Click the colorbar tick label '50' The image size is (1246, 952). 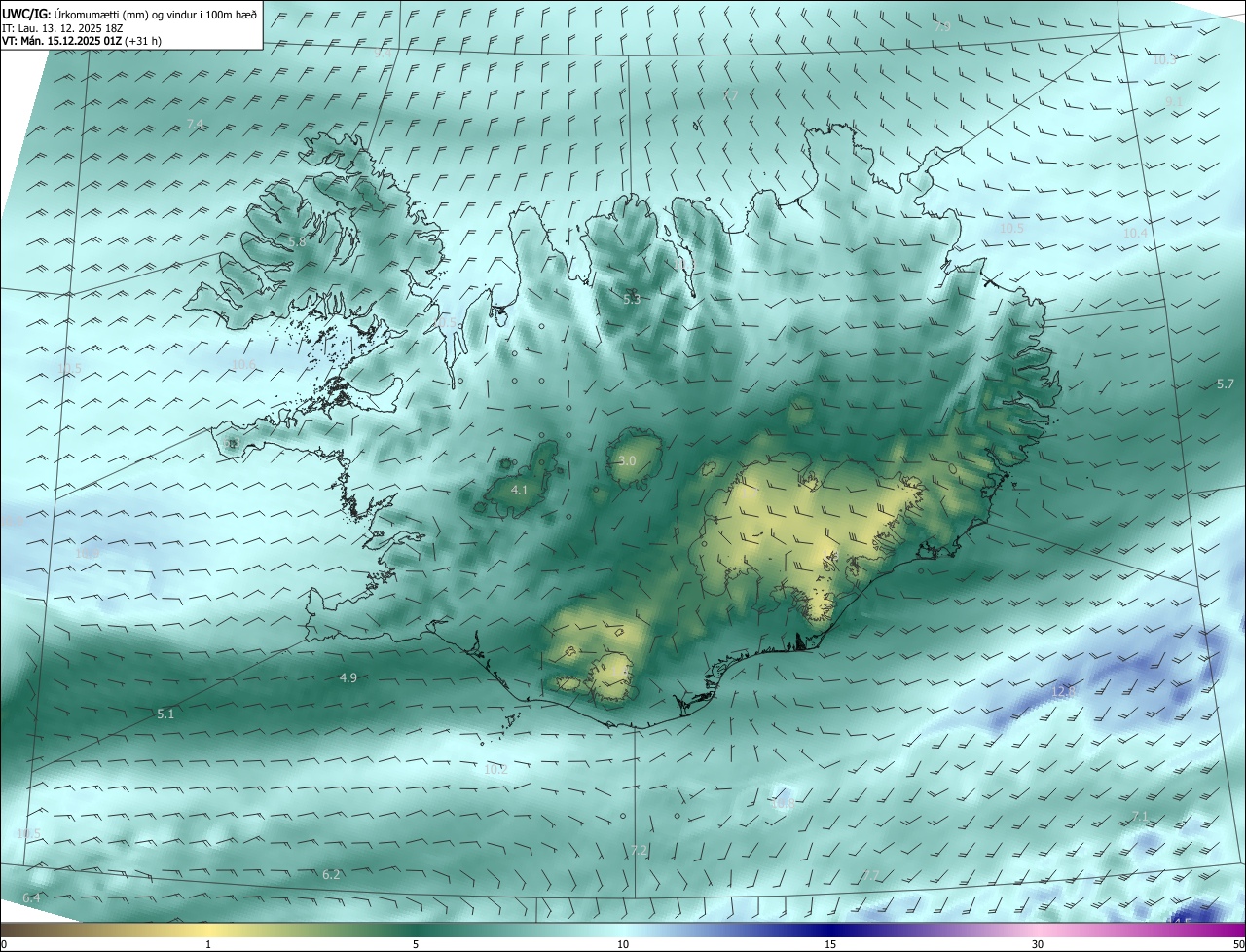click(x=1238, y=944)
